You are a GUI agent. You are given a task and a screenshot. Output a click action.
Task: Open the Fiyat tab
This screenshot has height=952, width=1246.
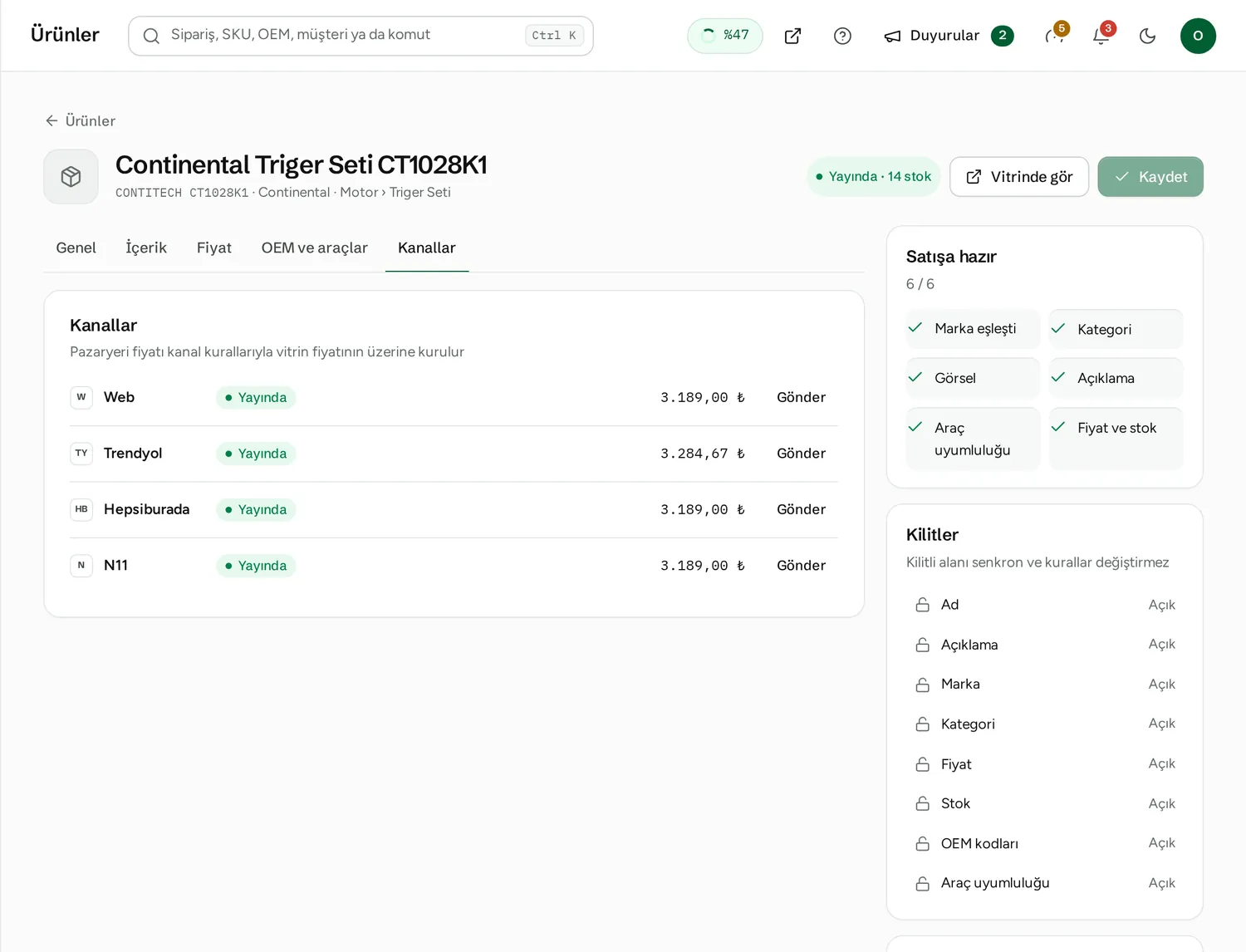click(214, 248)
